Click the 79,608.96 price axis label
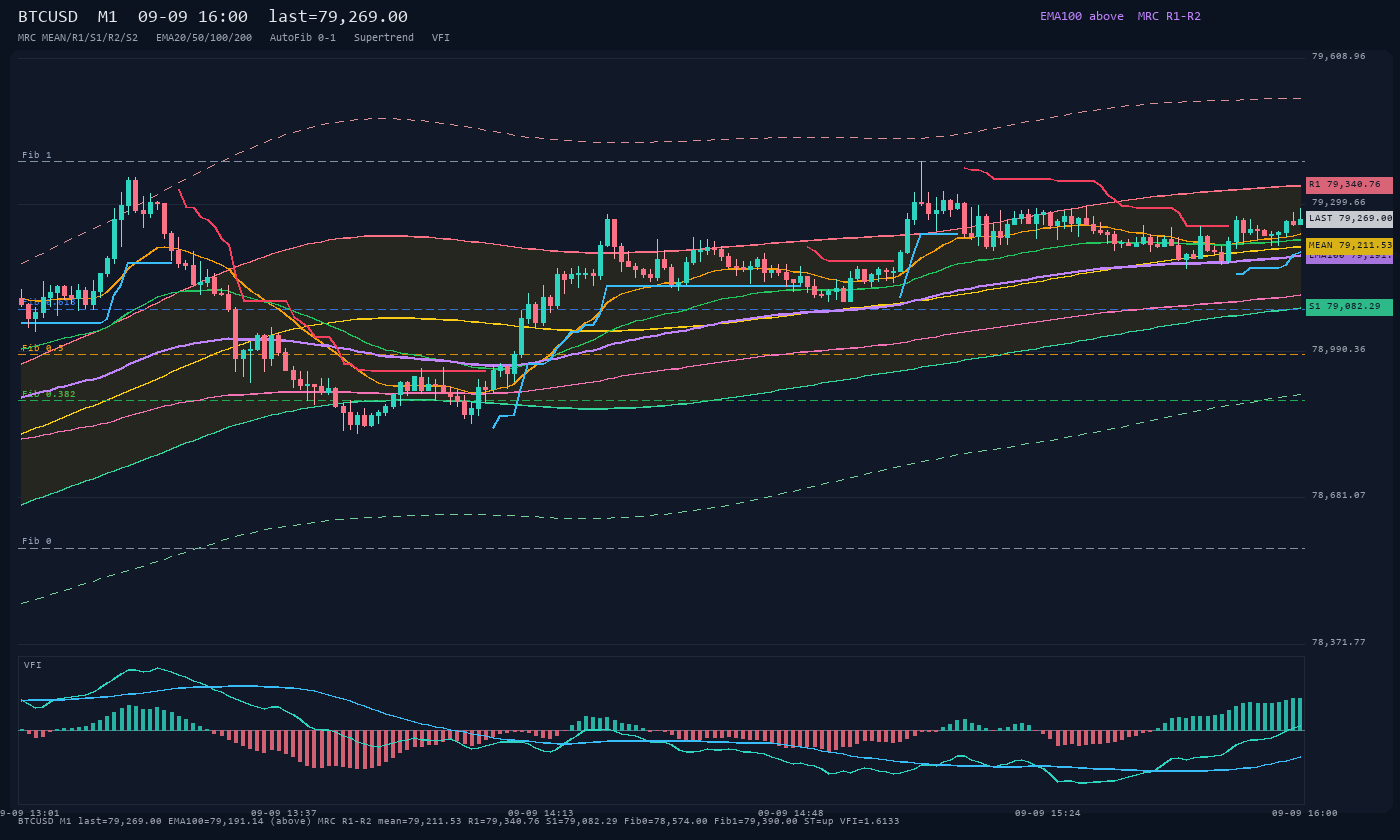Image resolution: width=1400 pixels, height=840 pixels. tap(1338, 57)
